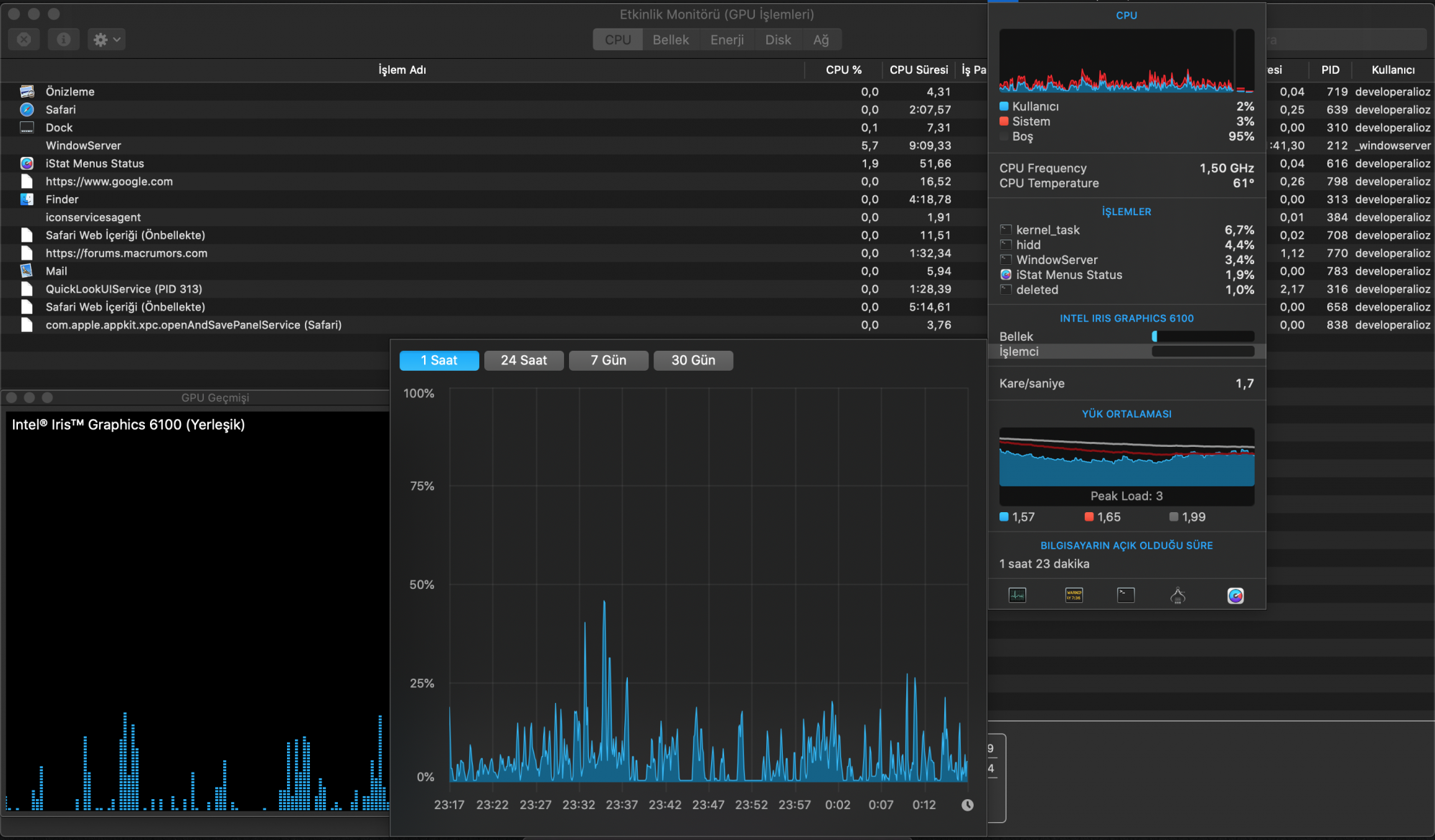Switch to the Enerji tab
1435x840 pixels.
726,40
